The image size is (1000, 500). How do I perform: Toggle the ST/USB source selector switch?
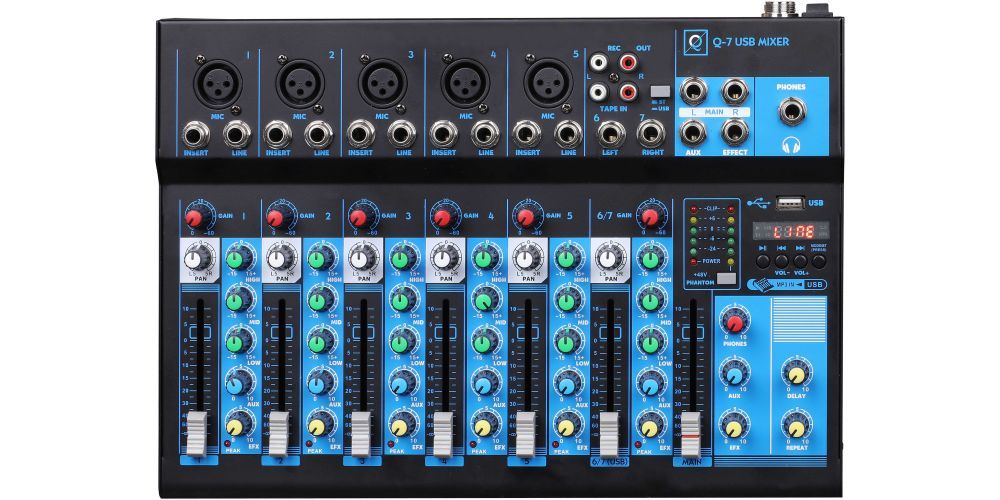(x=659, y=91)
